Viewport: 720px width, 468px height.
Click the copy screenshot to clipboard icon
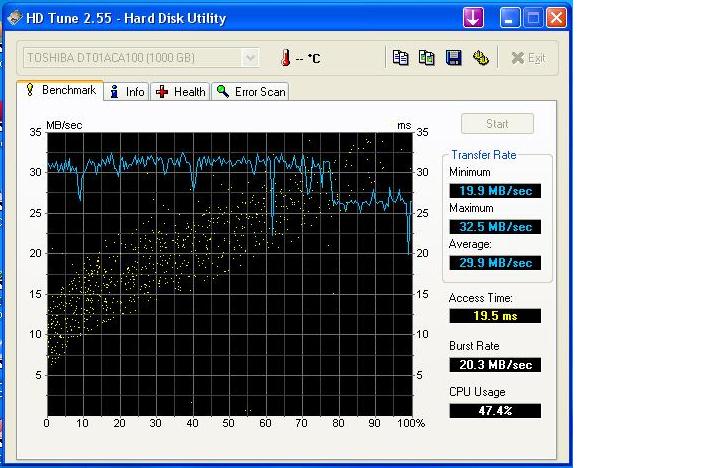tap(427, 58)
